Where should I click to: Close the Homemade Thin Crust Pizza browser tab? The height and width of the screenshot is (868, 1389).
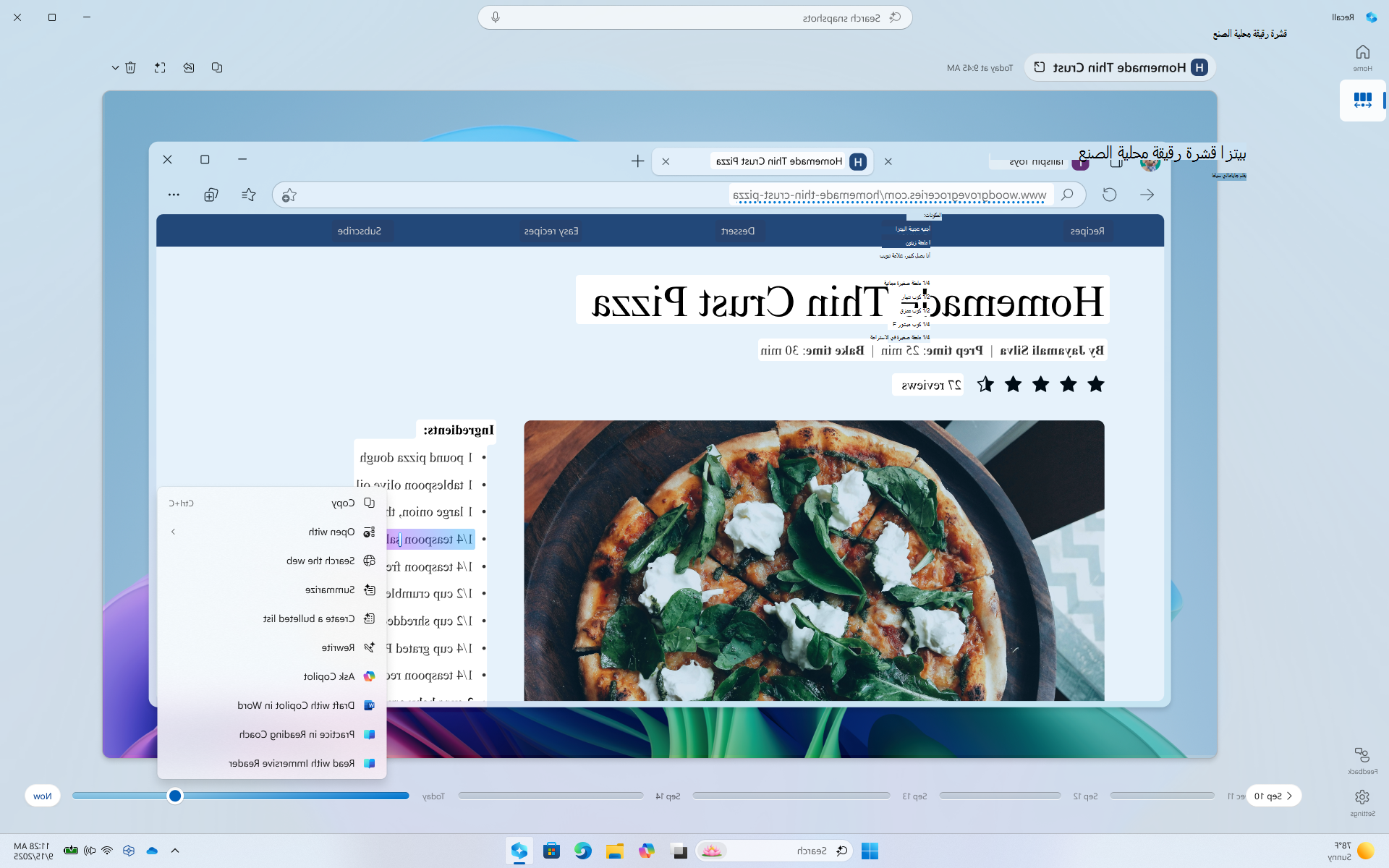(666, 161)
